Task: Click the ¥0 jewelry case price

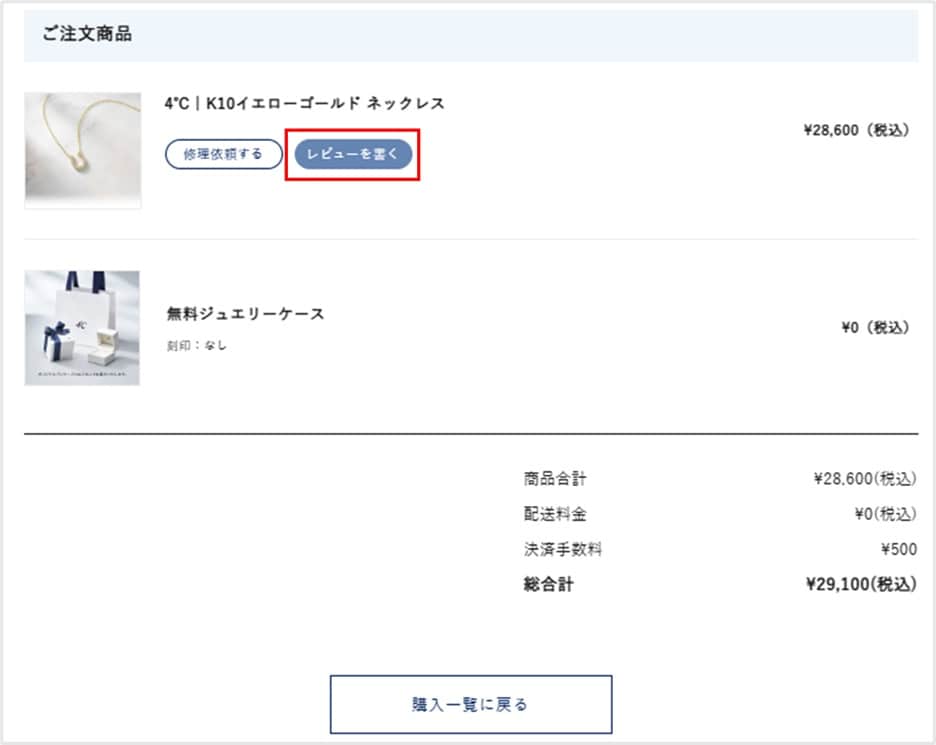Action: 875,327
